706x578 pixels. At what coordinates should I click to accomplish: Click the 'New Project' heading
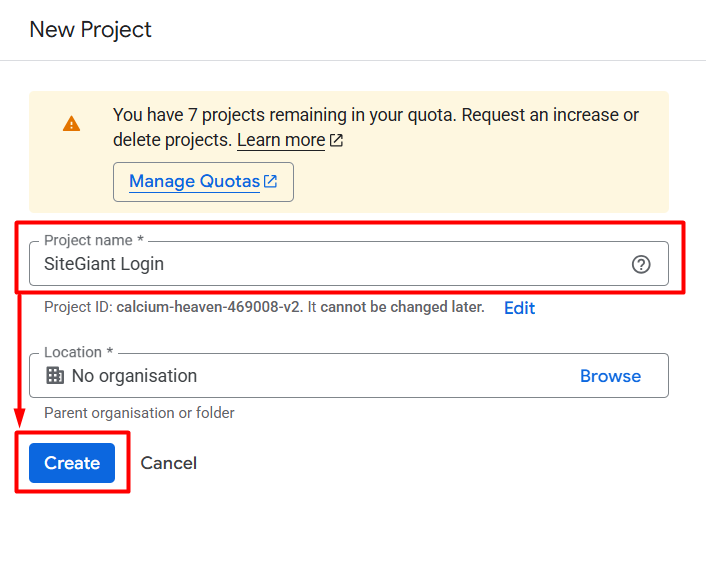click(x=91, y=30)
